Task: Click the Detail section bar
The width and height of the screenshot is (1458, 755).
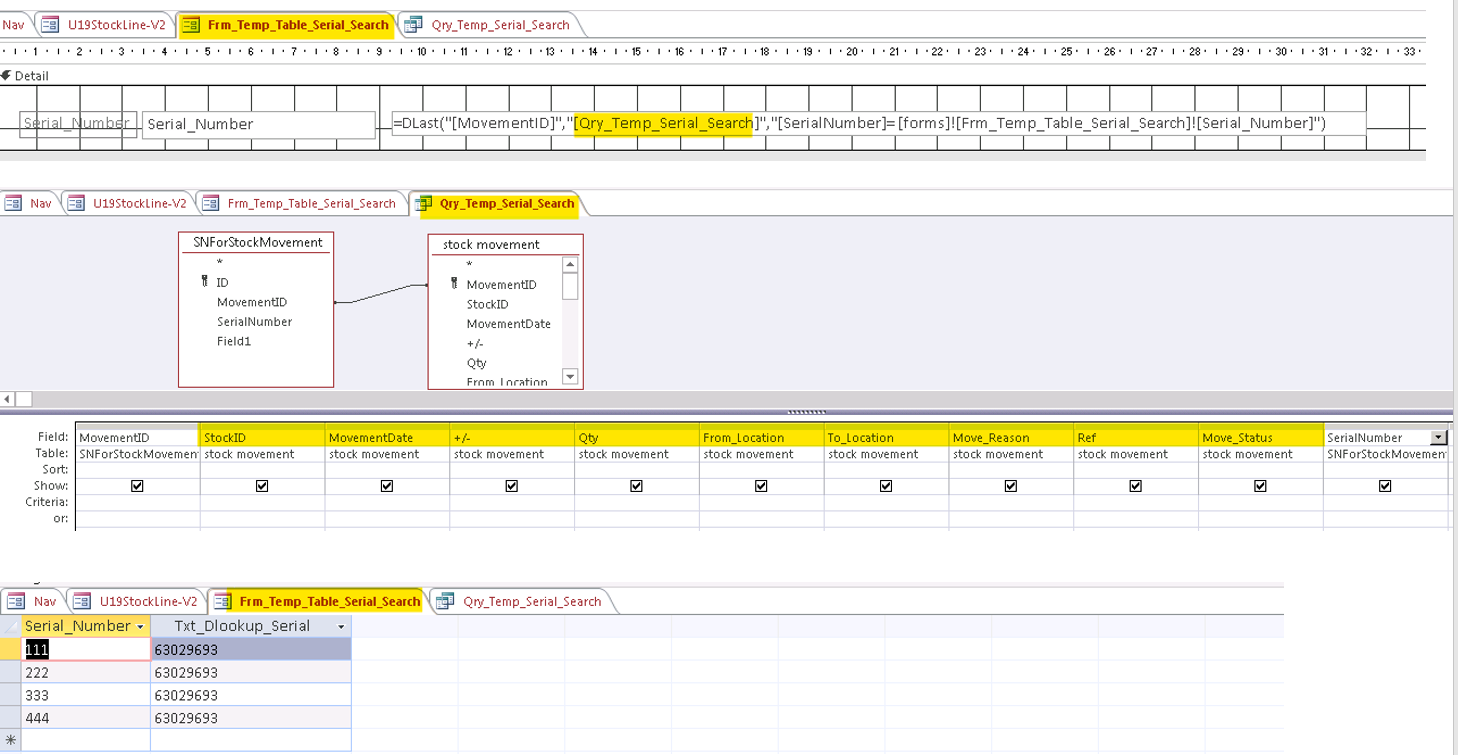Action: click(x=712, y=75)
